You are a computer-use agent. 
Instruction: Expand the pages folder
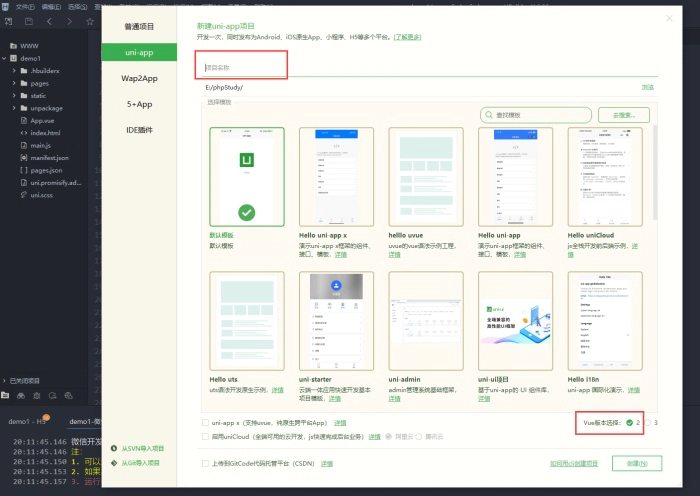[14, 83]
